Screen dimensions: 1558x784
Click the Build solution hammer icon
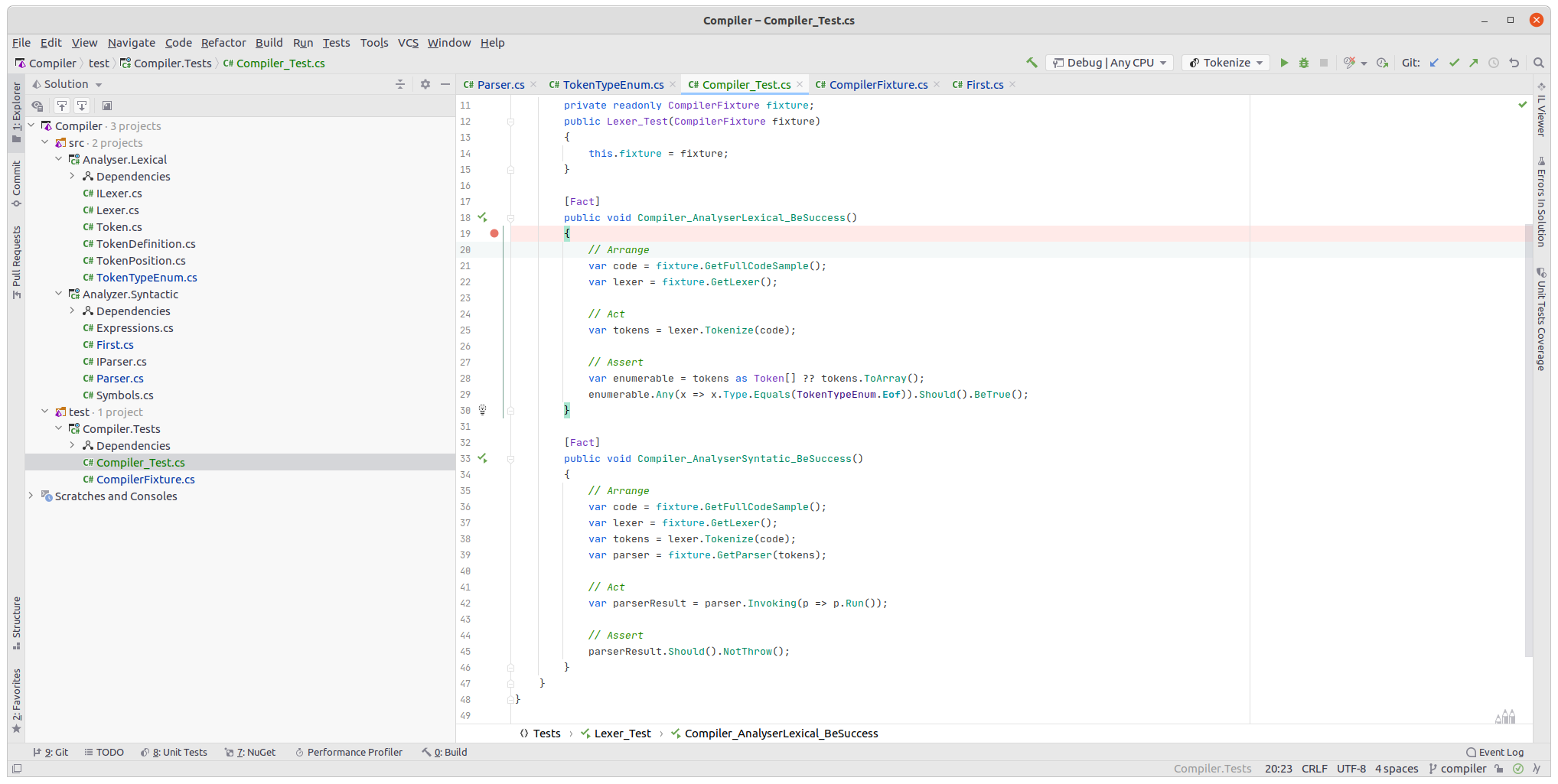coord(1032,63)
